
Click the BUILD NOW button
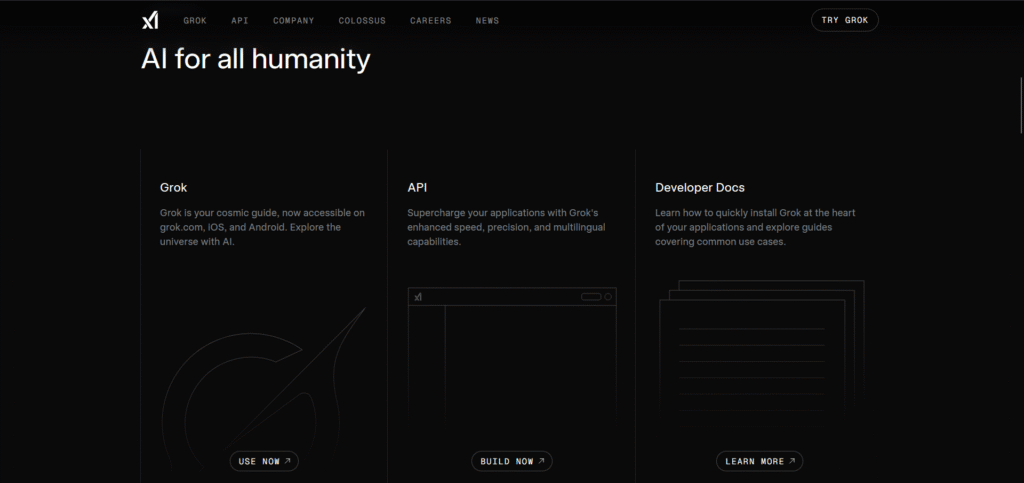coord(512,461)
